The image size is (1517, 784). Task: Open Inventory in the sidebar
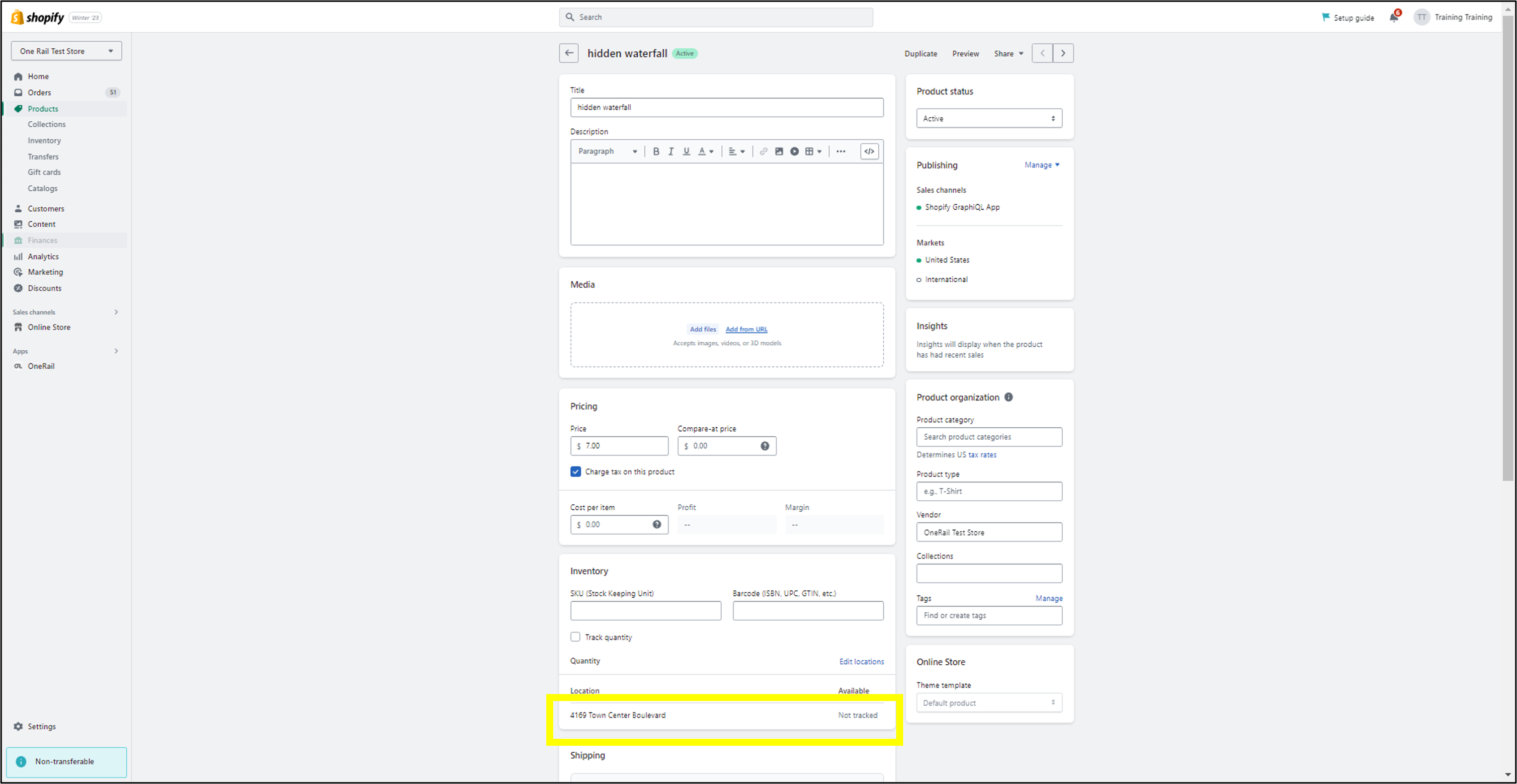(x=44, y=140)
